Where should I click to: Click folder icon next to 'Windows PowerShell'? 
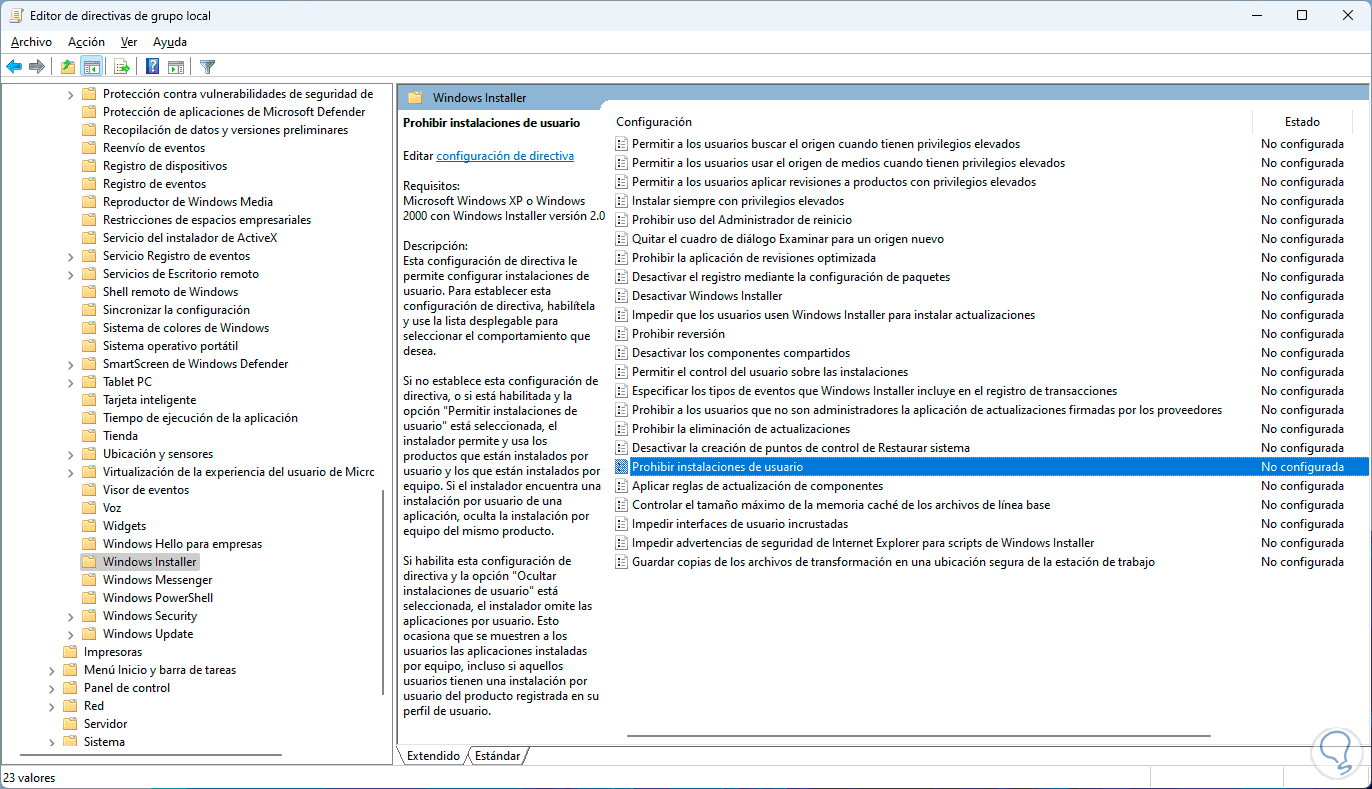[89, 598]
